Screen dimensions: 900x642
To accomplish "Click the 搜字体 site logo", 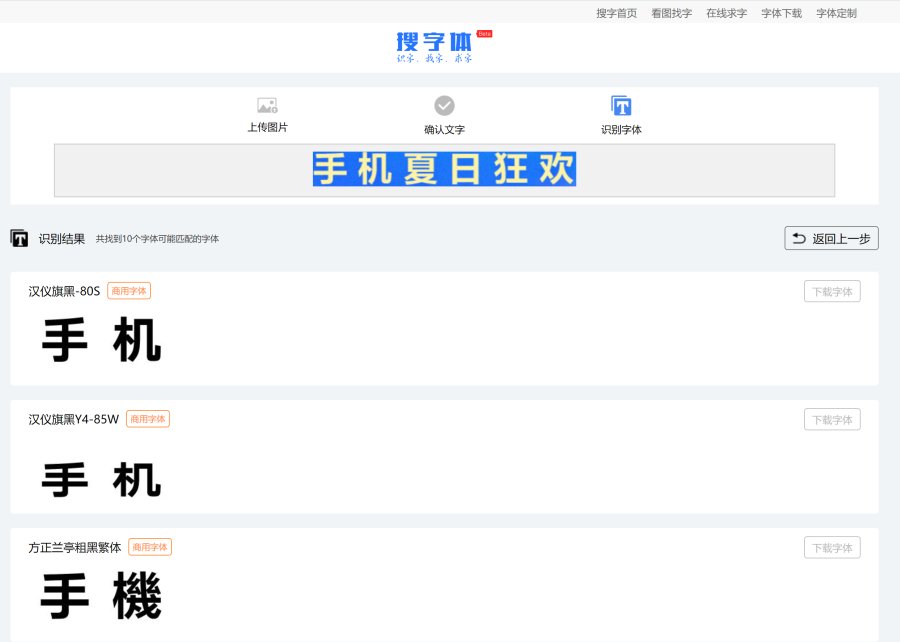I will click(434, 44).
